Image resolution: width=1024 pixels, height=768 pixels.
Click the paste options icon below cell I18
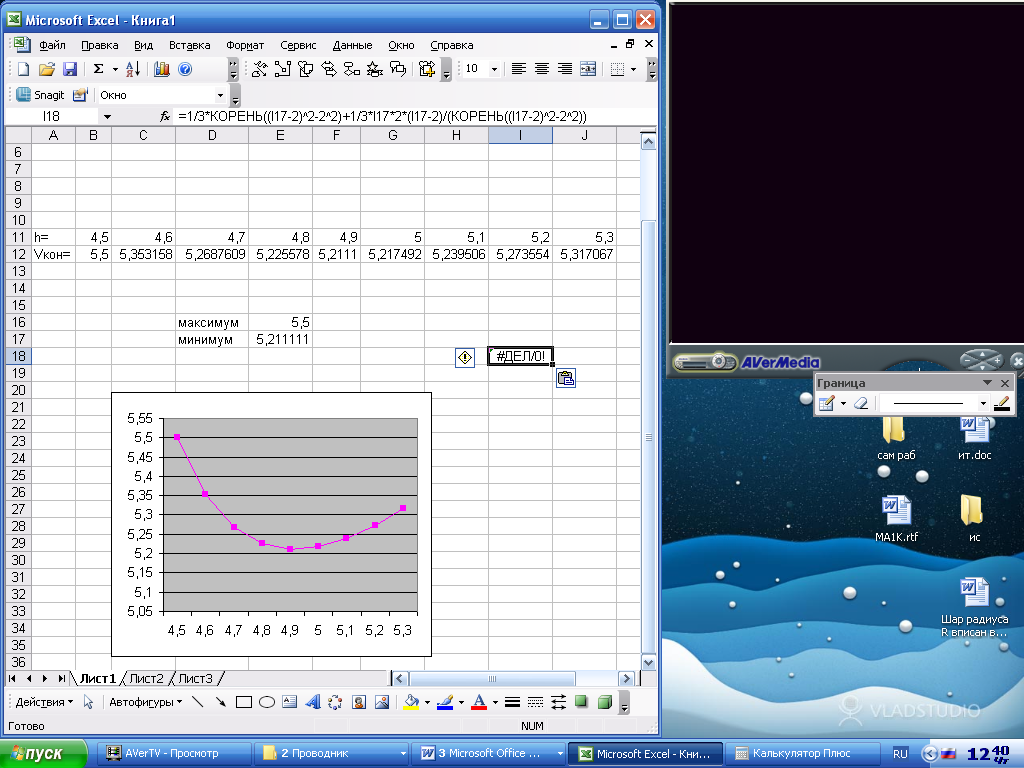(x=565, y=378)
